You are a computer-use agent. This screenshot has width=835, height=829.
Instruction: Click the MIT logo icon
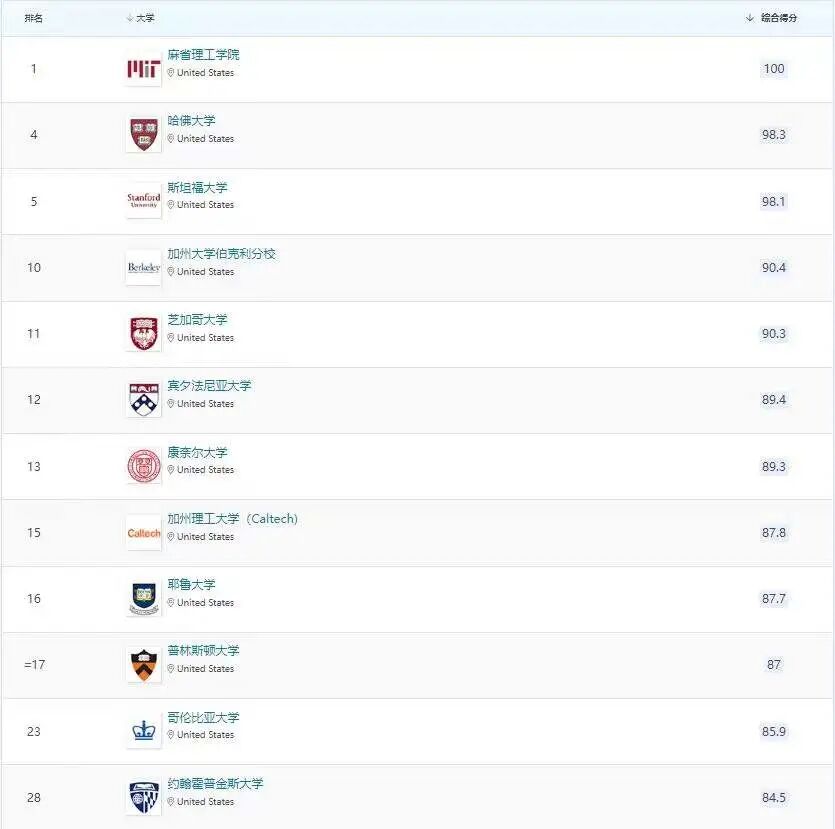click(x=143, y=69)
